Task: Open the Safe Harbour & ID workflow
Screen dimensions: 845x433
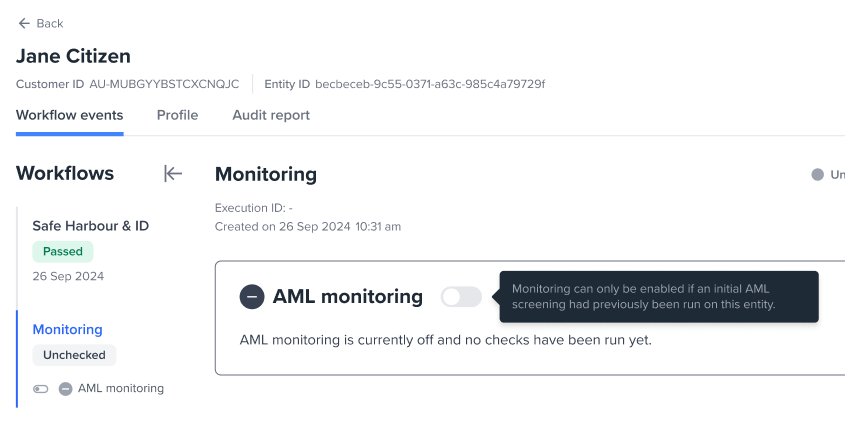Action: [90, 226]
